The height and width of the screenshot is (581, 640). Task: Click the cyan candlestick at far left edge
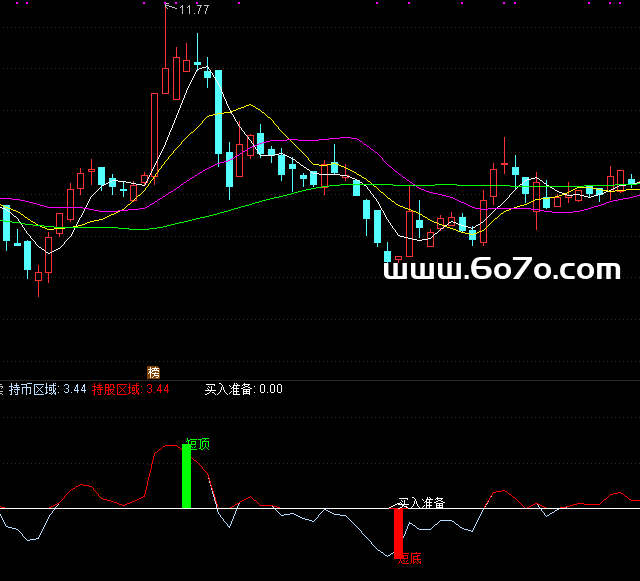6,224
